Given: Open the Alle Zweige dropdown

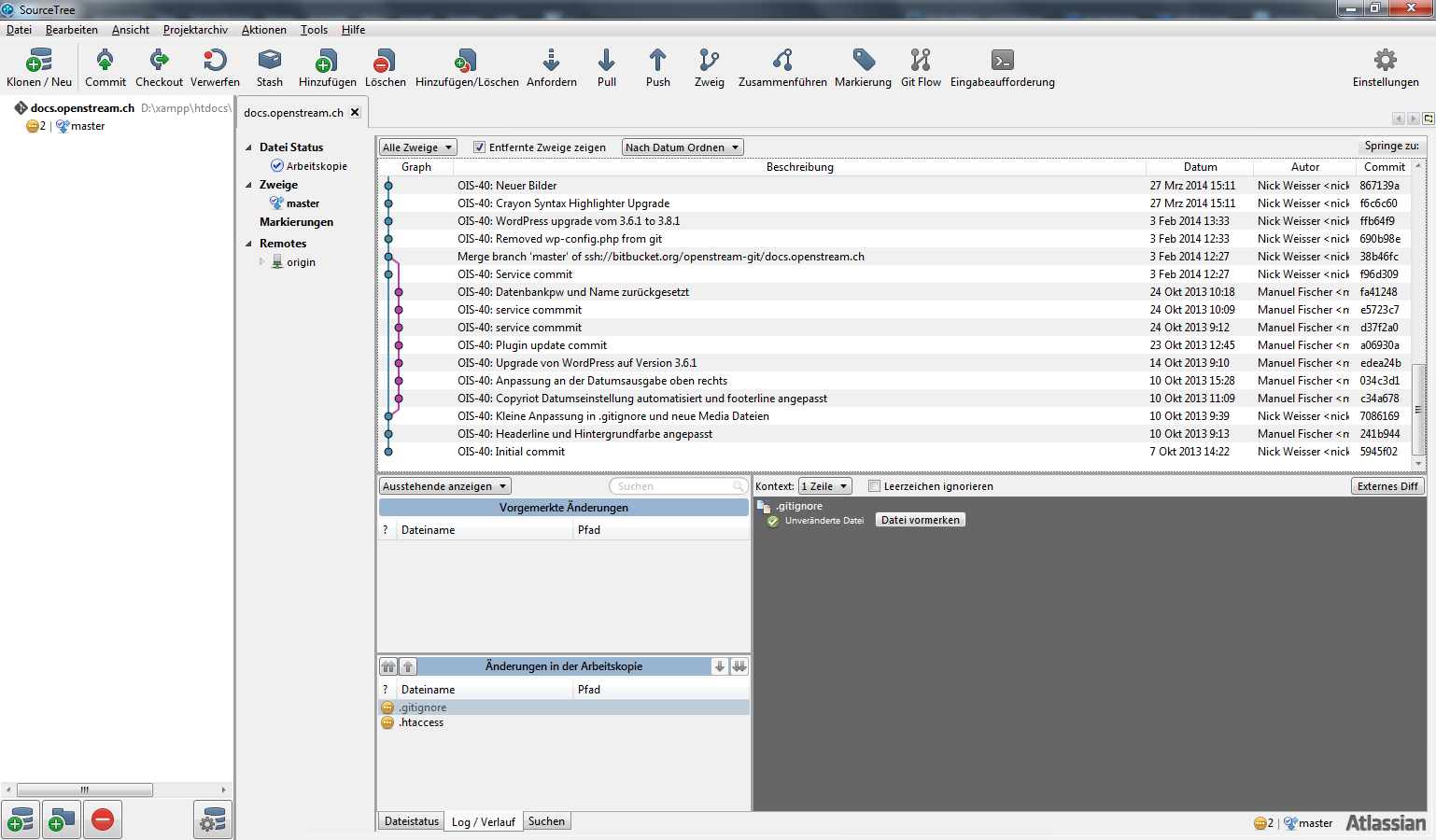Looking at the screenshot, I should click(x=417, y=147).
